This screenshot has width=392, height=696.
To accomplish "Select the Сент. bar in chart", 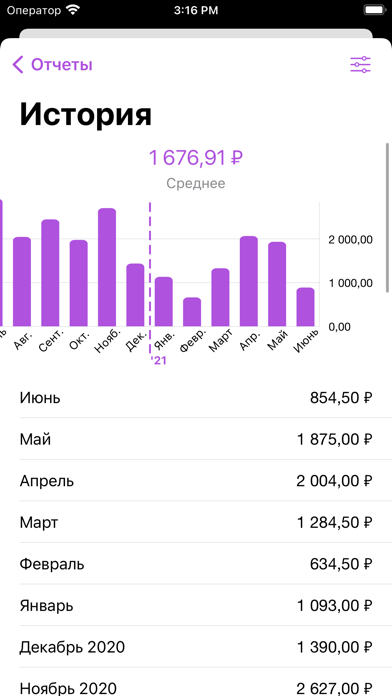I will [50, 273].
